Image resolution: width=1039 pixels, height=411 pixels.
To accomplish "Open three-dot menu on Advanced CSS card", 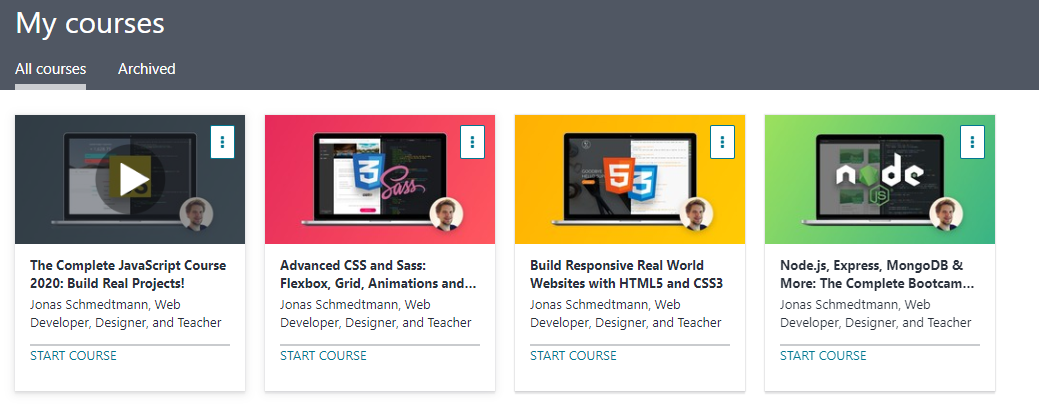I will 472,142.
